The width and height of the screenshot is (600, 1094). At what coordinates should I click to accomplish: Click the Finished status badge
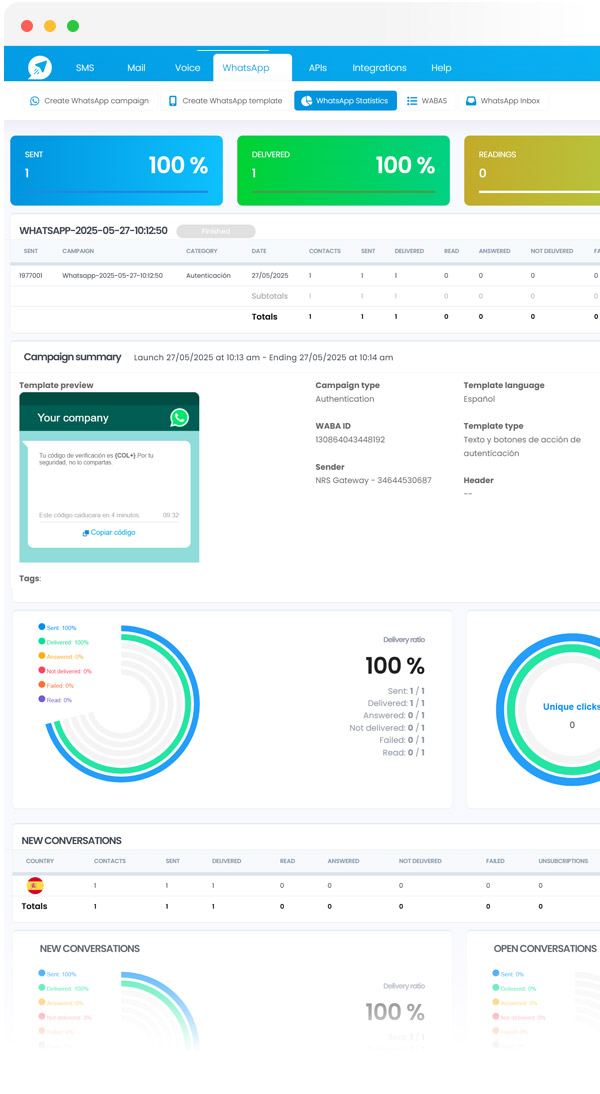(216, 231)
